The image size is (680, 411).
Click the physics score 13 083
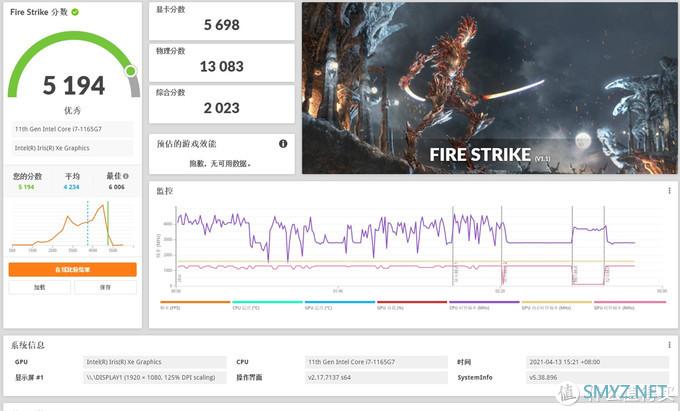[x=222, y=66]
